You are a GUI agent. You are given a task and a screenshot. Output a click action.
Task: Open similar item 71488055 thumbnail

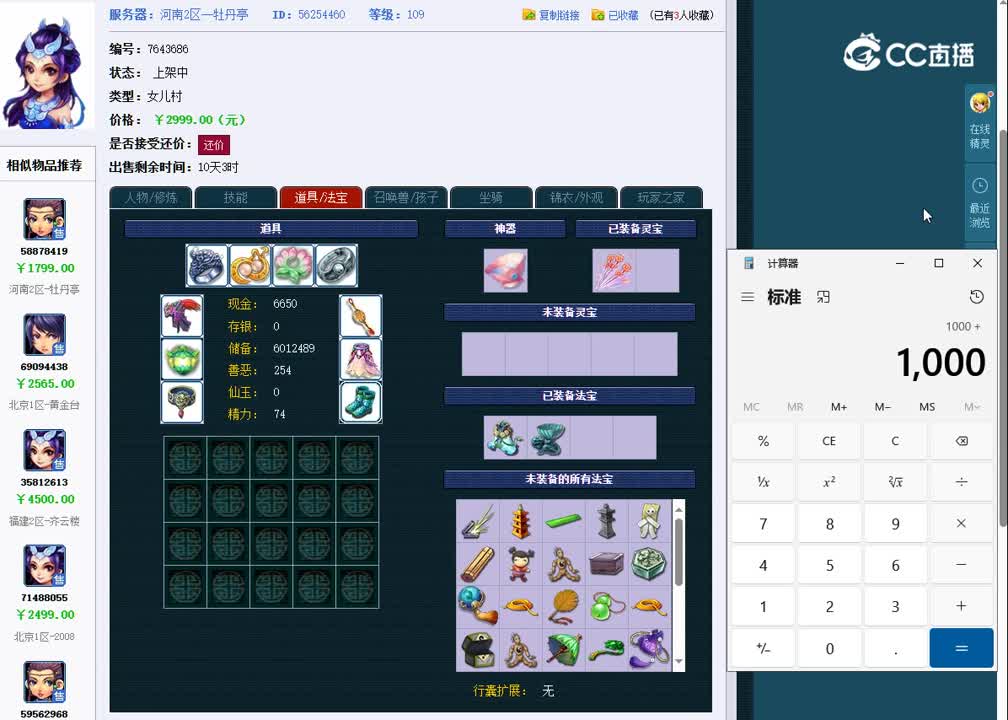pyautogui.click(x=44, y=566)
